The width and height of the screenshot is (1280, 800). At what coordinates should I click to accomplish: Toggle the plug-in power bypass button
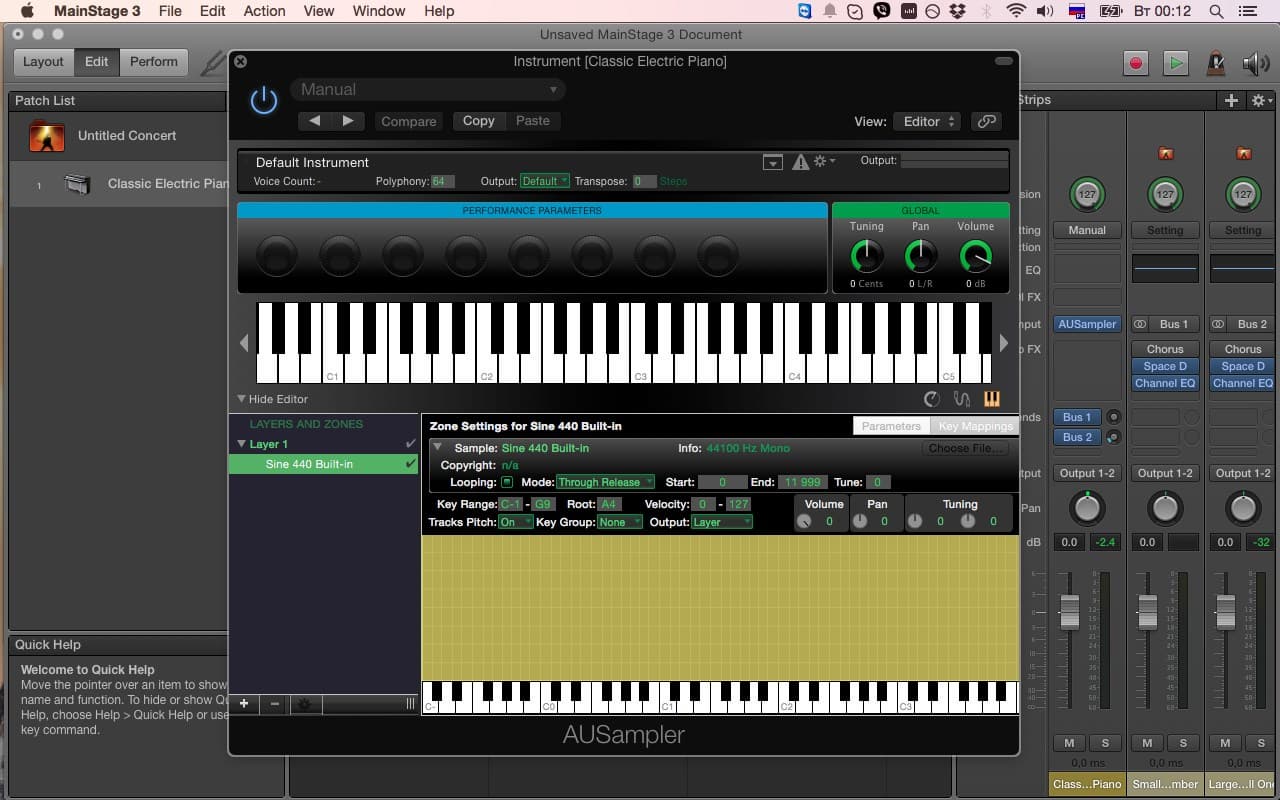tap(264, 100)
